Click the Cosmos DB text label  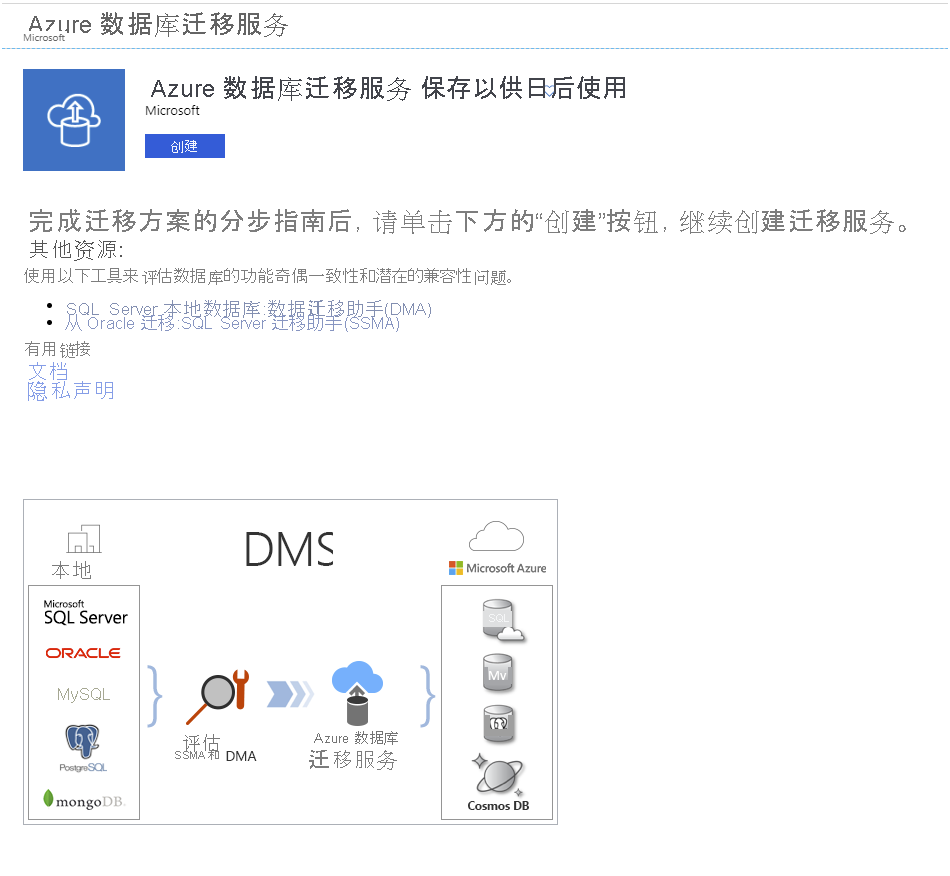[x=498, y=806]
